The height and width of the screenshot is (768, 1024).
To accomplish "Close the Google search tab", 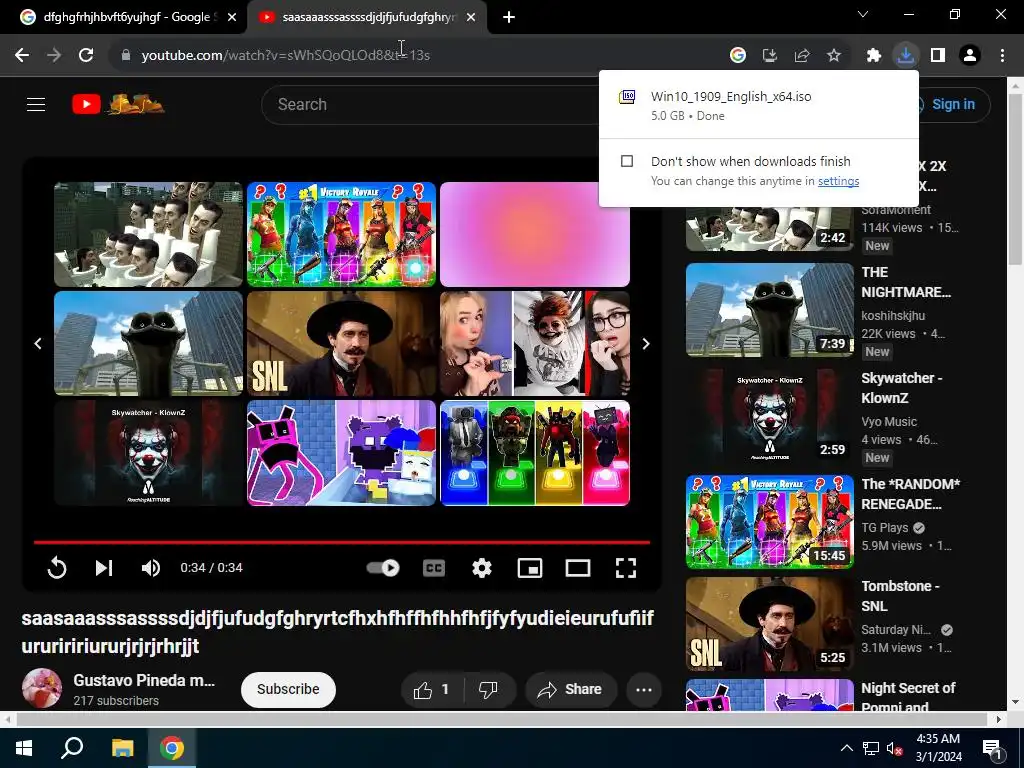I will coord(232,18).
